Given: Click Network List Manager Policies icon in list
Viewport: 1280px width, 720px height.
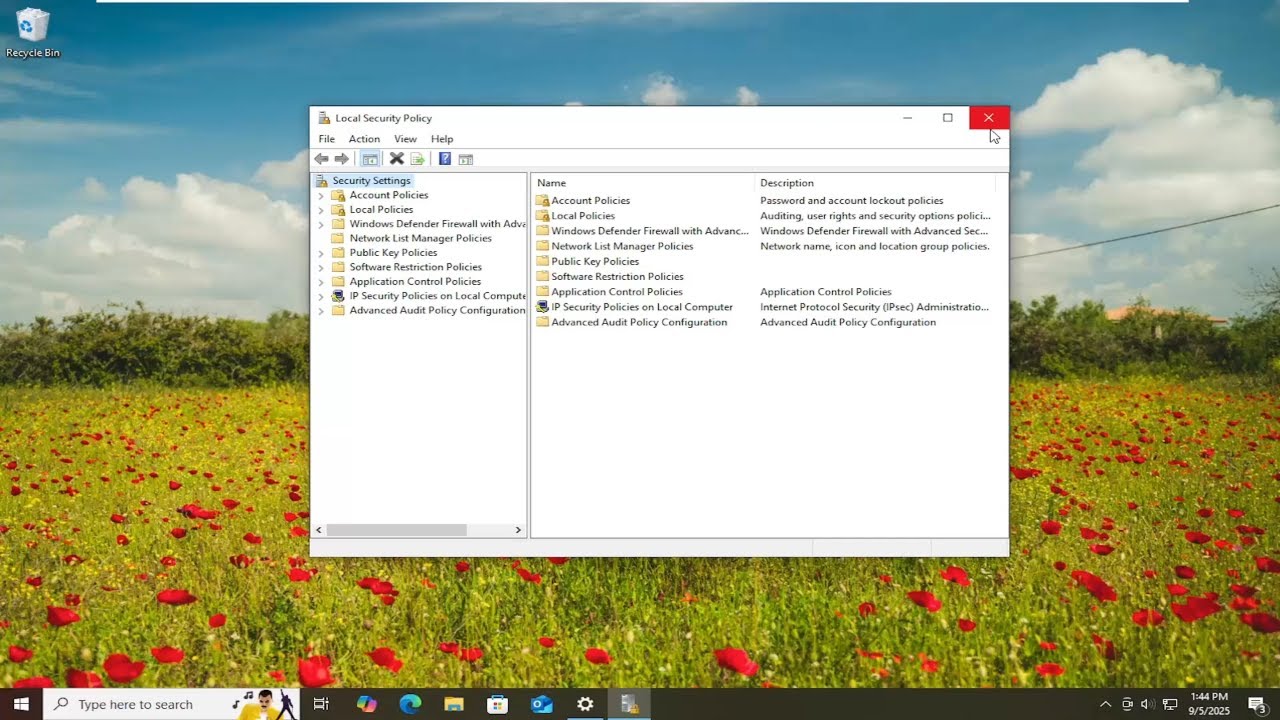Looking at the screenshot, I should [x=542, y=246].
